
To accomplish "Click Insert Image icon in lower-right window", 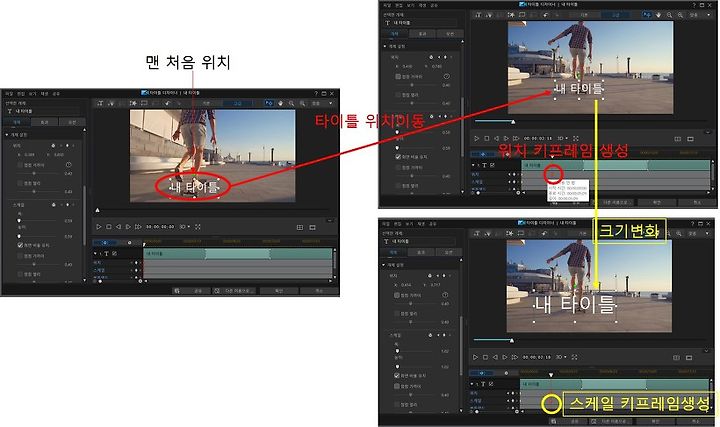I will [510, 234].
